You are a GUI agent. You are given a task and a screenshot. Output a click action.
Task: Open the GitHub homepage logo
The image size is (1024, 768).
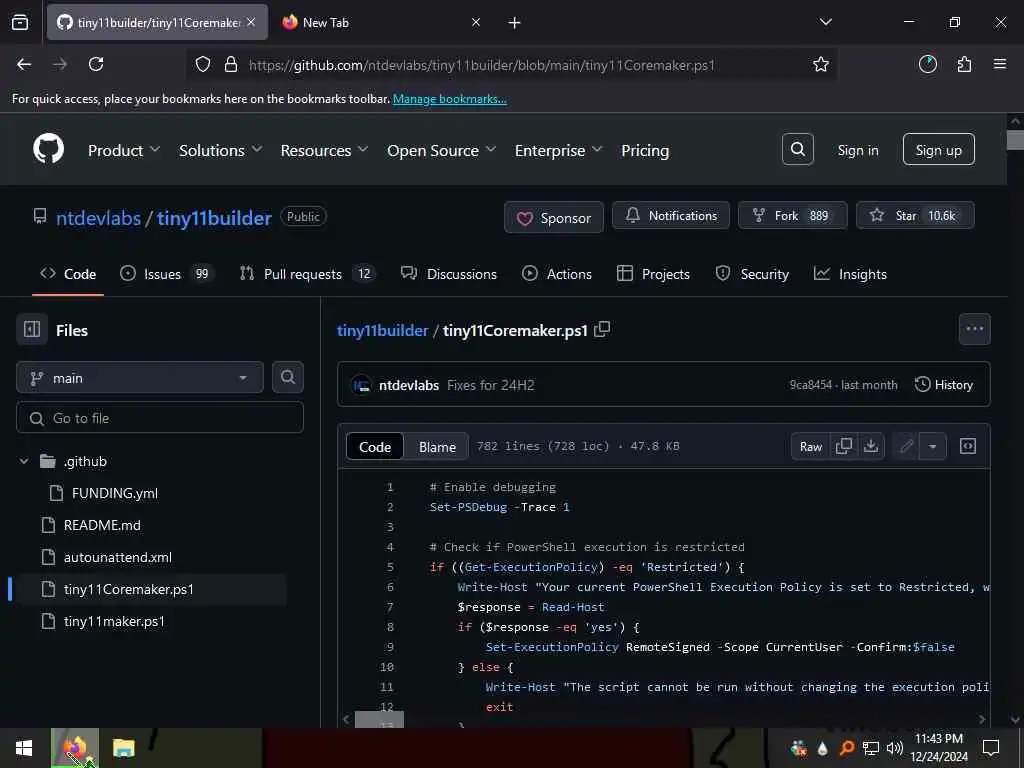click(48, 149)
